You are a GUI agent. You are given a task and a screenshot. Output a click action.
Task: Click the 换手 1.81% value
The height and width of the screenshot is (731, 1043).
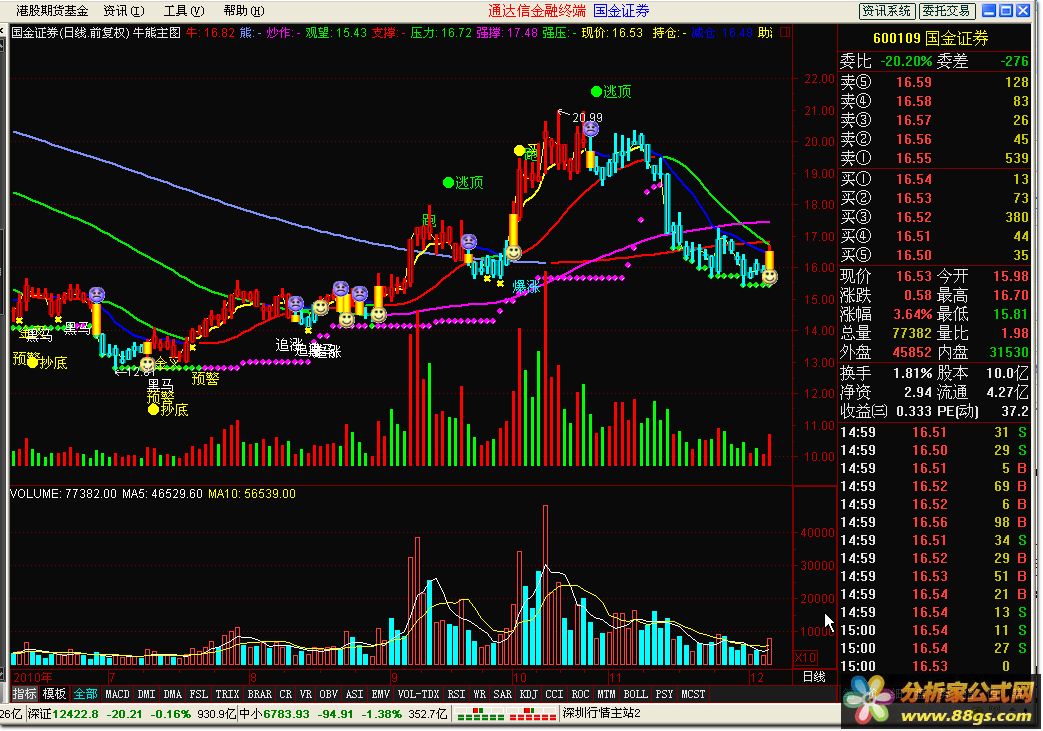click(x=911, y=373)
